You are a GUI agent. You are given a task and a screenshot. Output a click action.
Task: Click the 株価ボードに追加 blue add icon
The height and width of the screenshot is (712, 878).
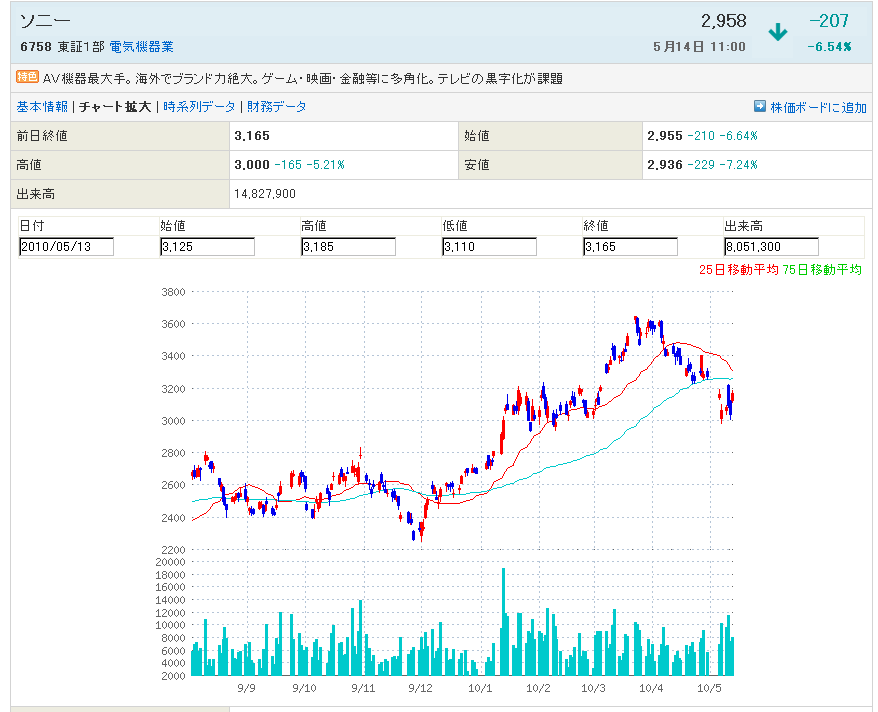click(760, 107)
